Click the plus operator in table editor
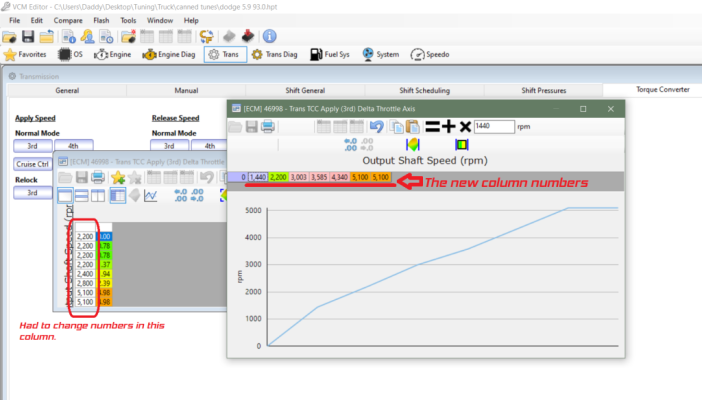The image size is (702, 400). point(448,127)
